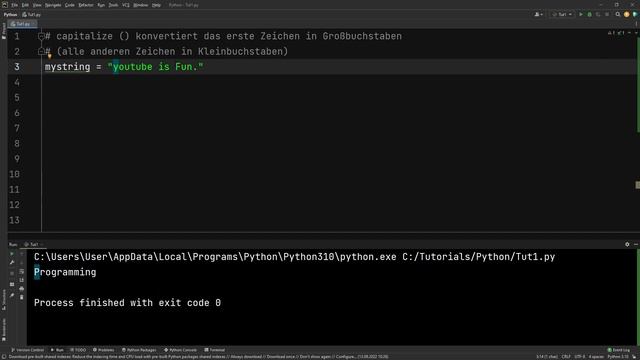Collapse the comment fold marker on line 1
640x360 pixels.
point(41,36)
